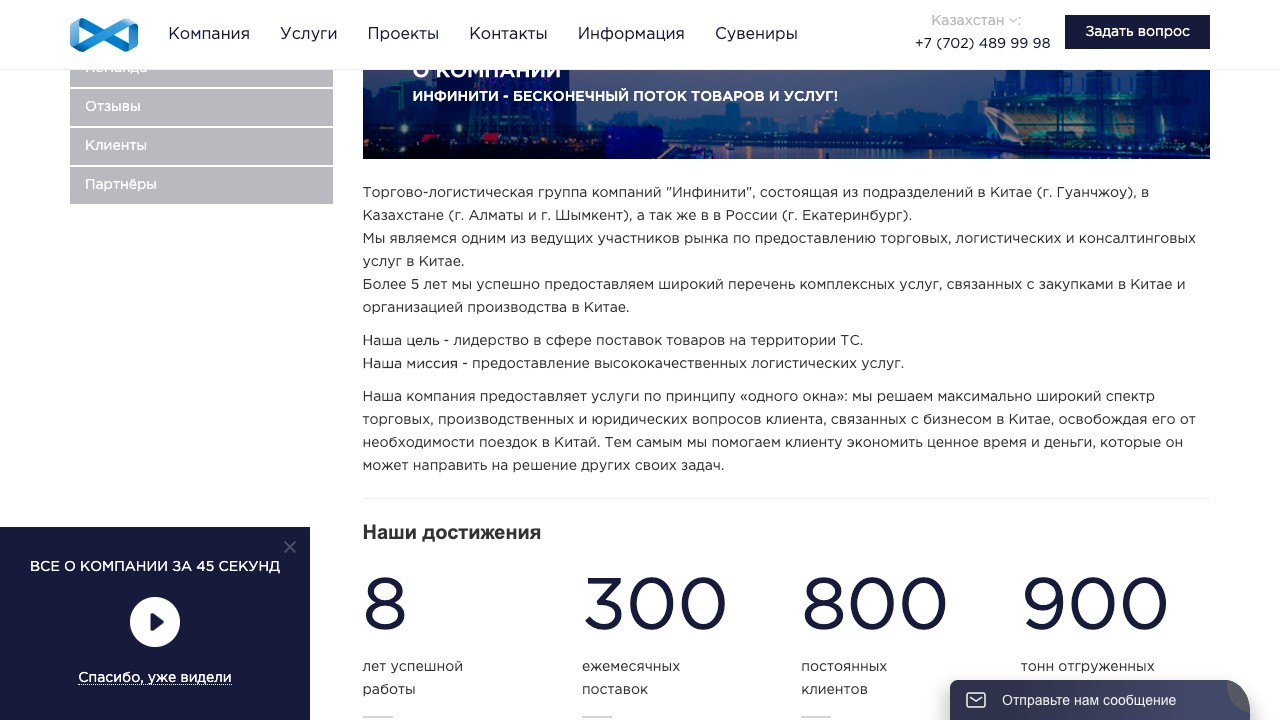1280x720 pixels.
Task: Open the Компания menu
Action: click(209, 34)
